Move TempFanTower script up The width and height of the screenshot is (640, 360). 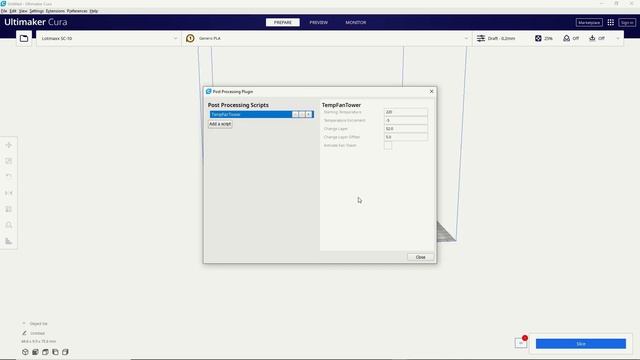pyautogui.click(x=295, y=115)
